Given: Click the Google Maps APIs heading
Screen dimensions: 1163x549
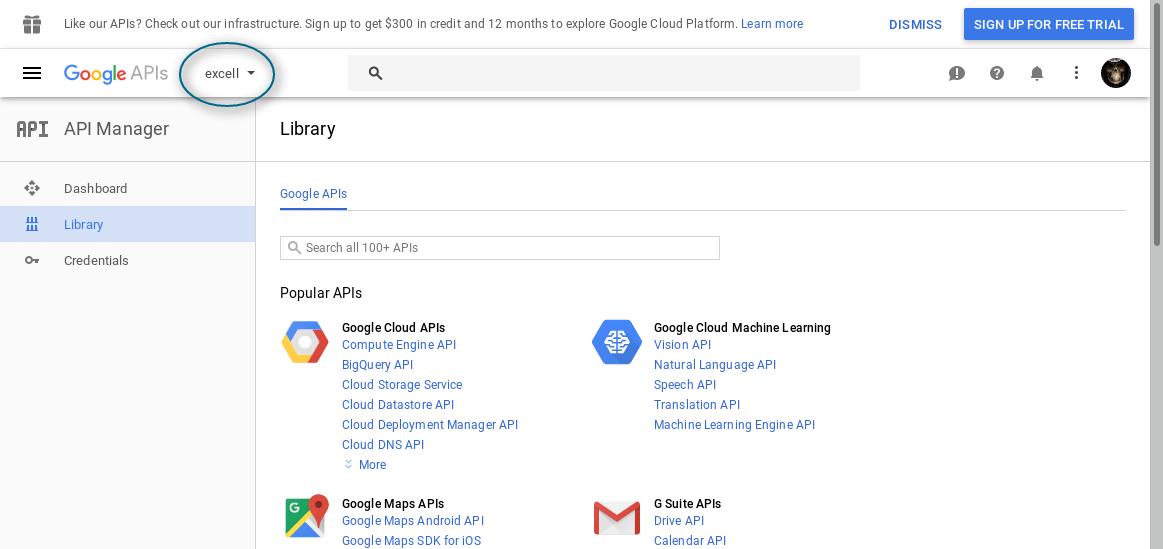Looking at the screenshot, I should [x=393, y=504].
